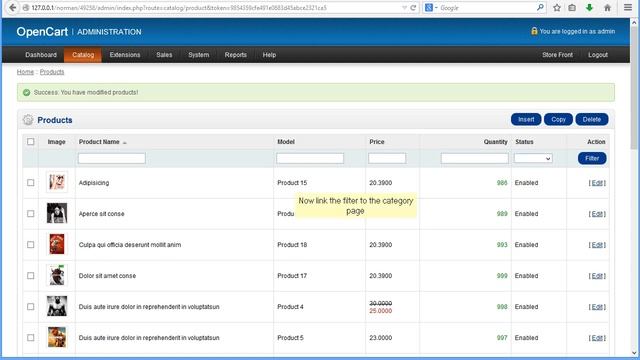Focus the Product Name filter field
Image resolution: width=640 pixels, height=360 pixels.
(x=112, y=158)
